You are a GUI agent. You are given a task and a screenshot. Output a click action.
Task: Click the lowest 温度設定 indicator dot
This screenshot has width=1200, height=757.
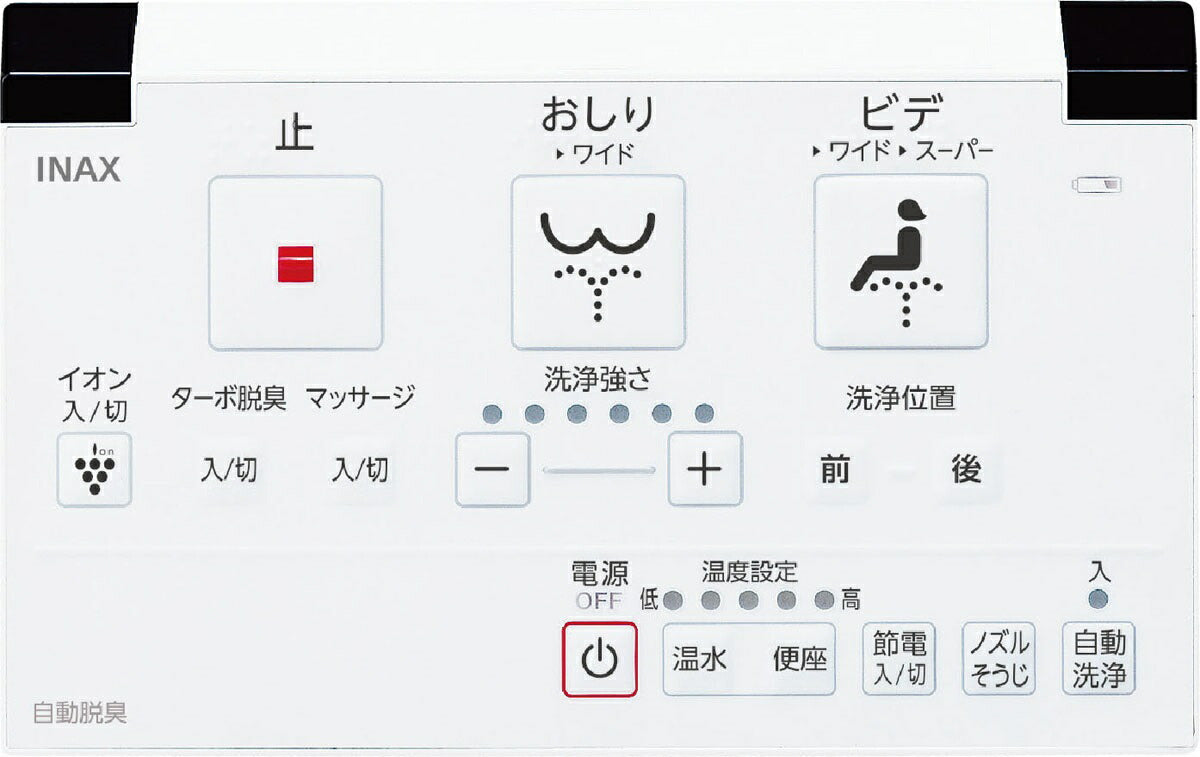pos(672,601)
